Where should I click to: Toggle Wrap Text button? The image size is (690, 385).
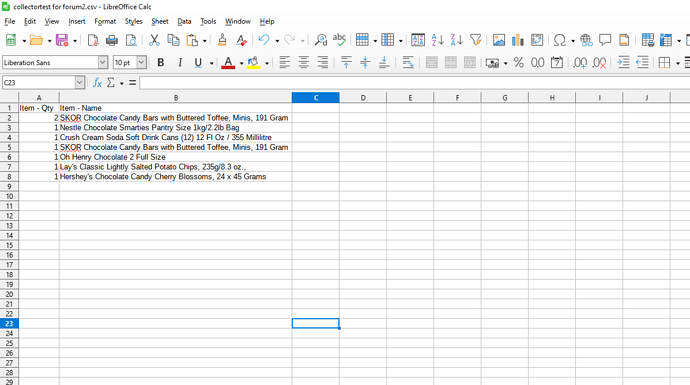tap(408, 62)
